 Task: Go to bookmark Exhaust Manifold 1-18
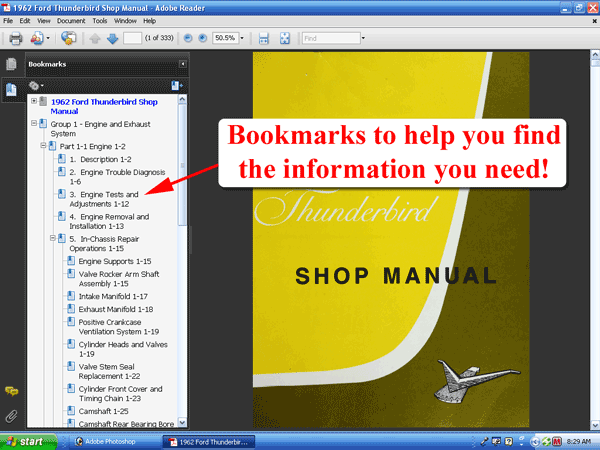[116, 309]
